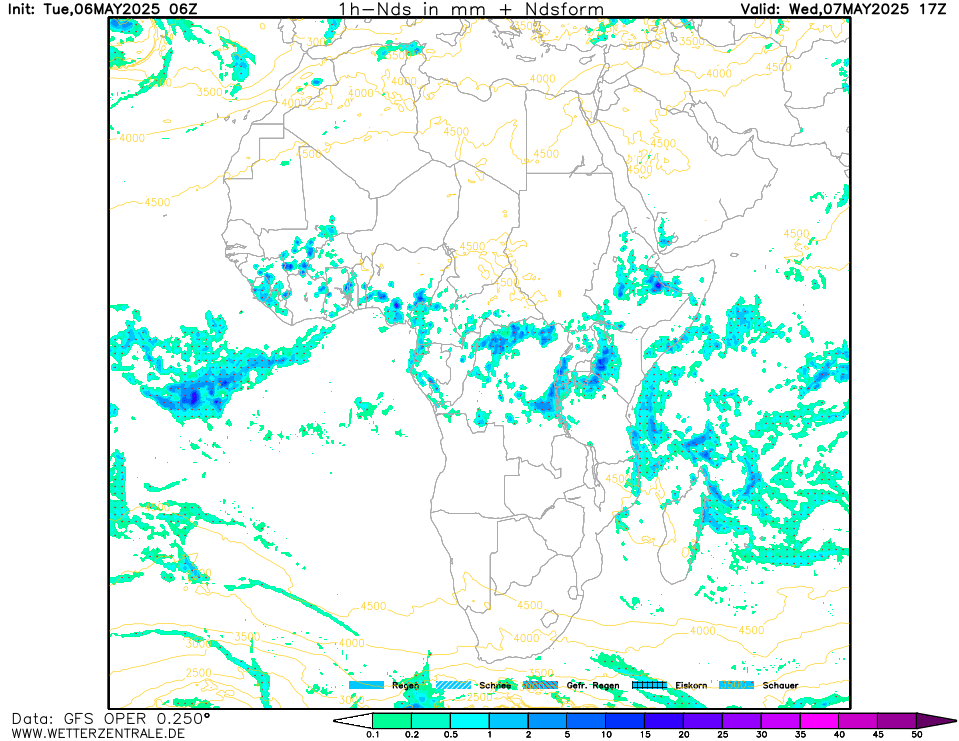Click the Schauer dotted legend swatch
The width and height of the screenshot is (959, 741).
[x=736, y=685]
